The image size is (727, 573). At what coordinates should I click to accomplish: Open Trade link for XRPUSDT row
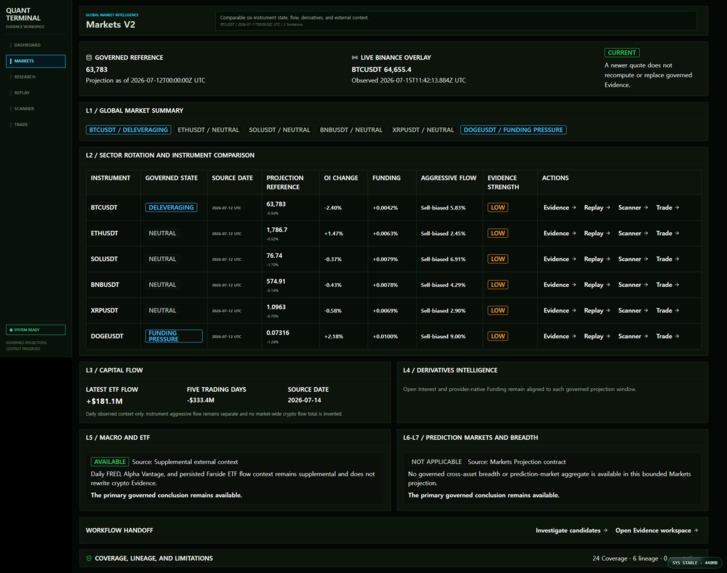667,311
